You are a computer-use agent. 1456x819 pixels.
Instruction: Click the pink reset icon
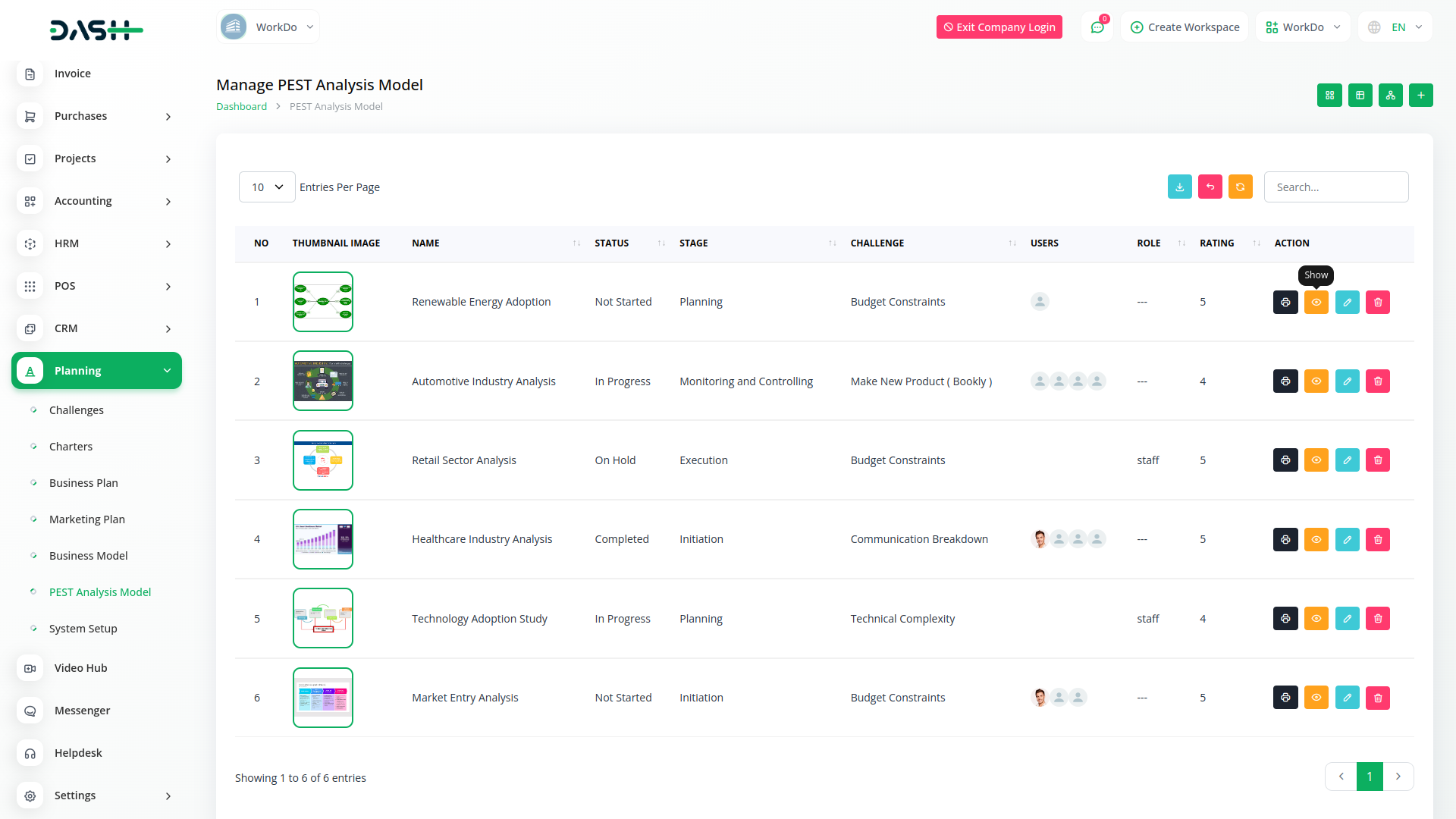coord(1210,187)
